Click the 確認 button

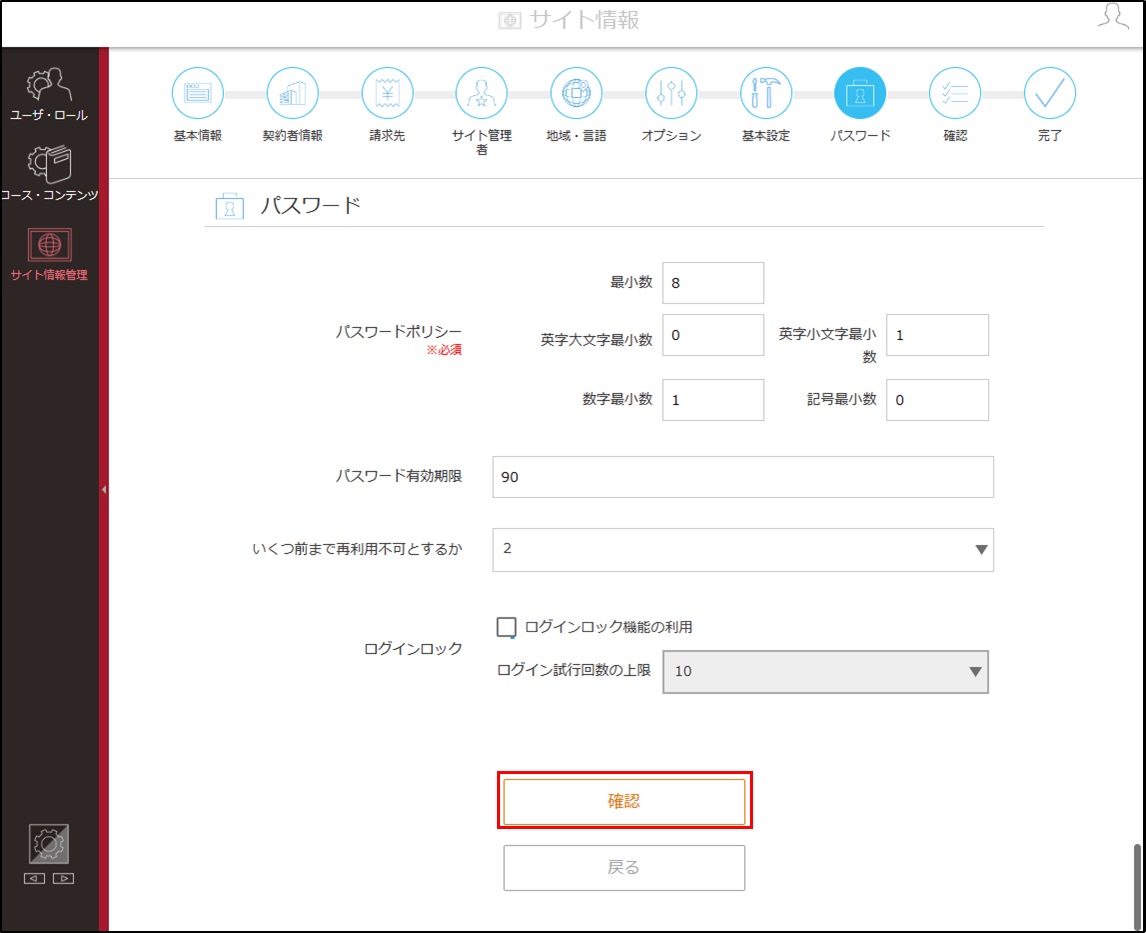point(624,801)
